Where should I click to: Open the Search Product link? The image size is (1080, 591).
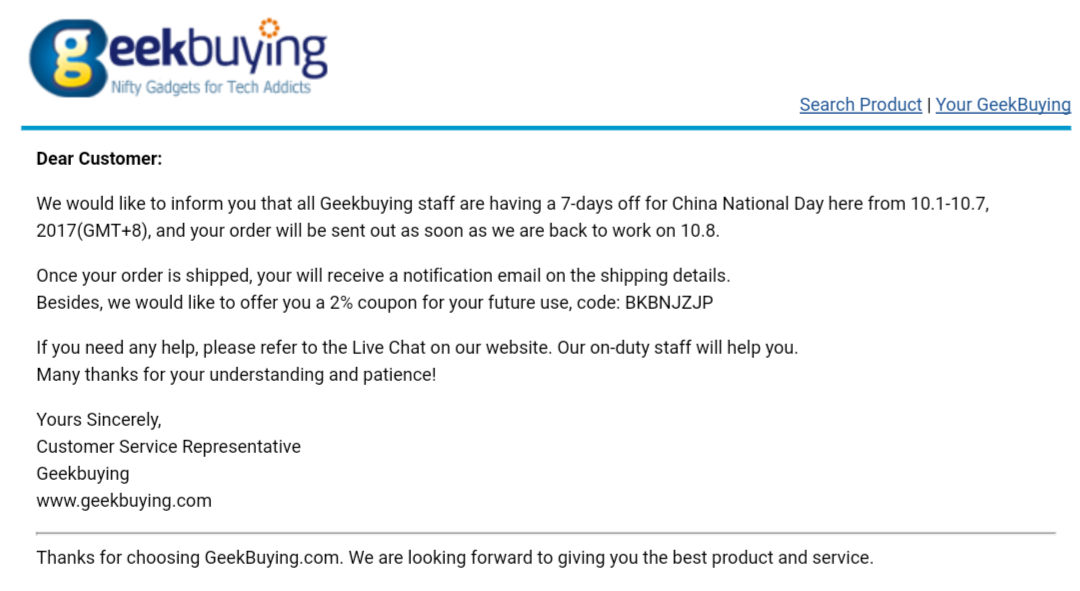coord(860,105)
